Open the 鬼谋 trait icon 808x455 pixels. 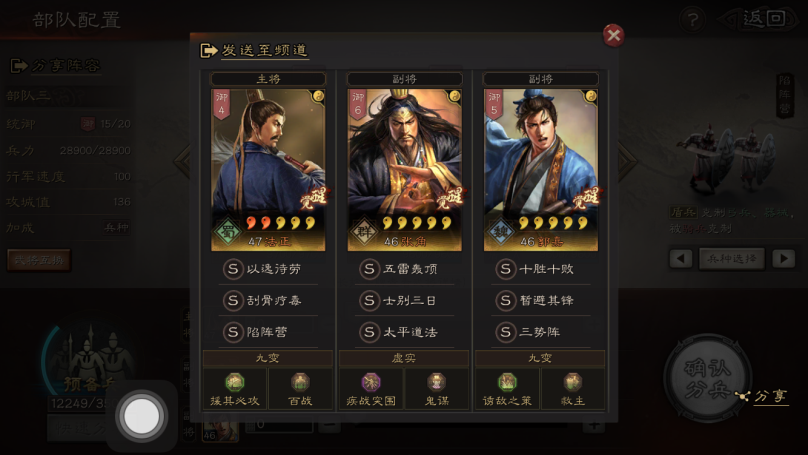pos(436,382)
